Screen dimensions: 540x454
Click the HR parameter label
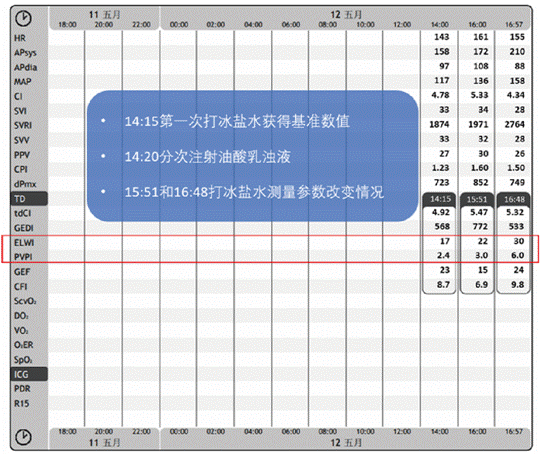[x=20, y=38]
